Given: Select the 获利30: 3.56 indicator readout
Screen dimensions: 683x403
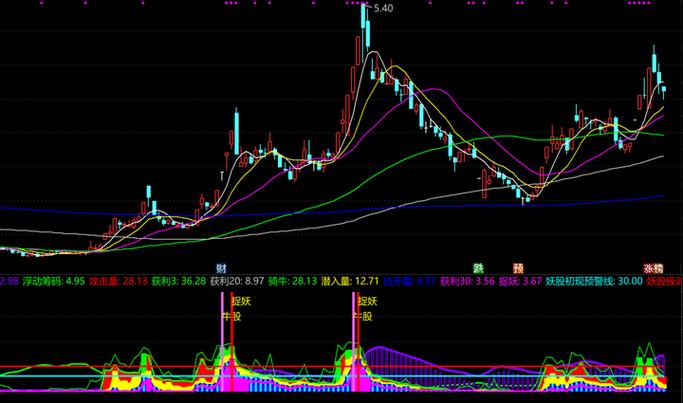Looking at the screenshot, I should 467,281.
